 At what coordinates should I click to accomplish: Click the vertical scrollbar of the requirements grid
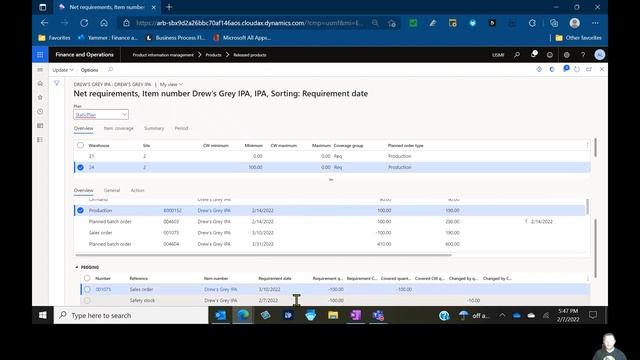(x=587, y=207)
